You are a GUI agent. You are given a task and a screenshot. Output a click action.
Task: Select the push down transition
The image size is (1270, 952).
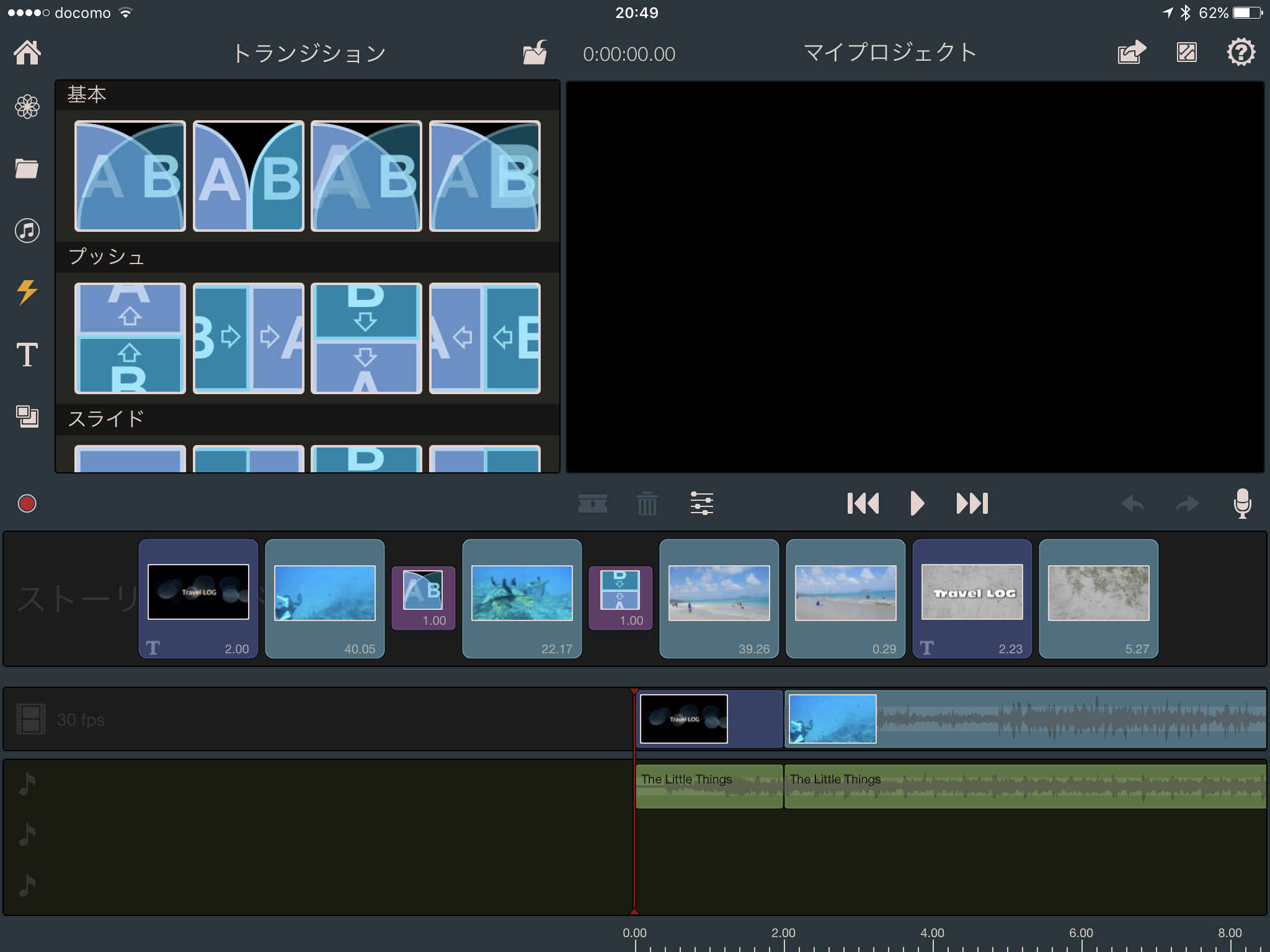366,338
